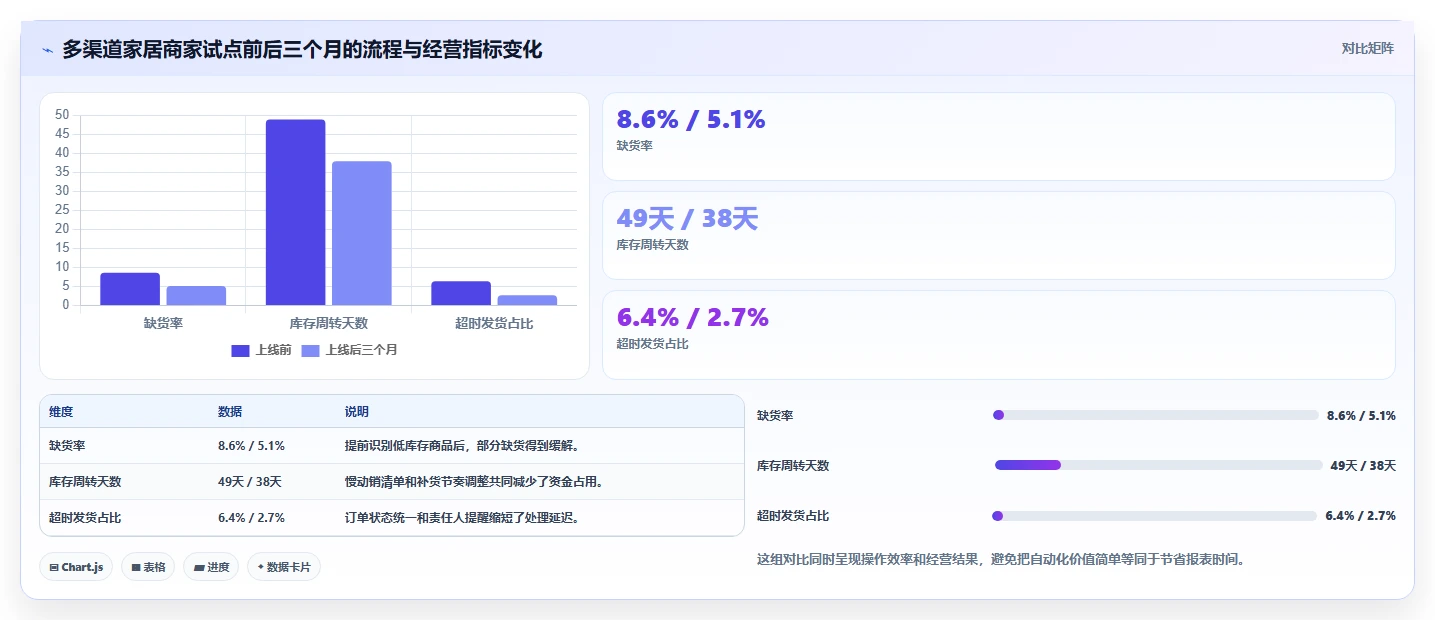The image size is (1435, 620).
Task: Click the lightning icon beside the title
Action: 47,50
